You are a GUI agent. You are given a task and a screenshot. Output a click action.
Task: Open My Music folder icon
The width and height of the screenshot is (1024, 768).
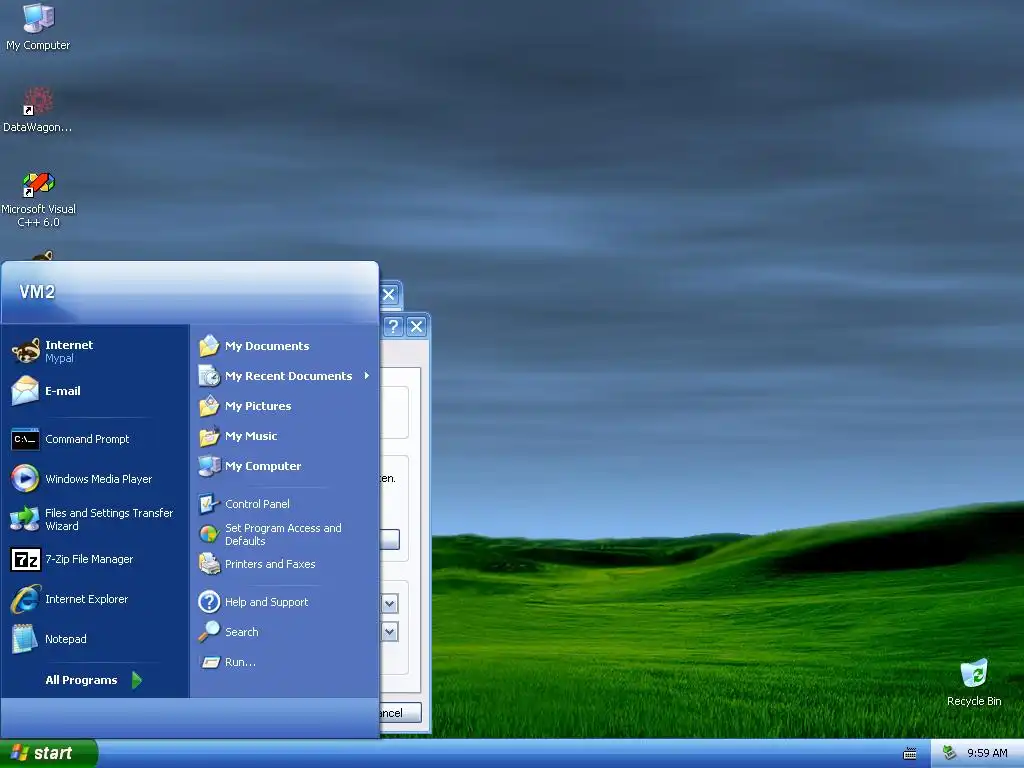click(x=209, y=436)
